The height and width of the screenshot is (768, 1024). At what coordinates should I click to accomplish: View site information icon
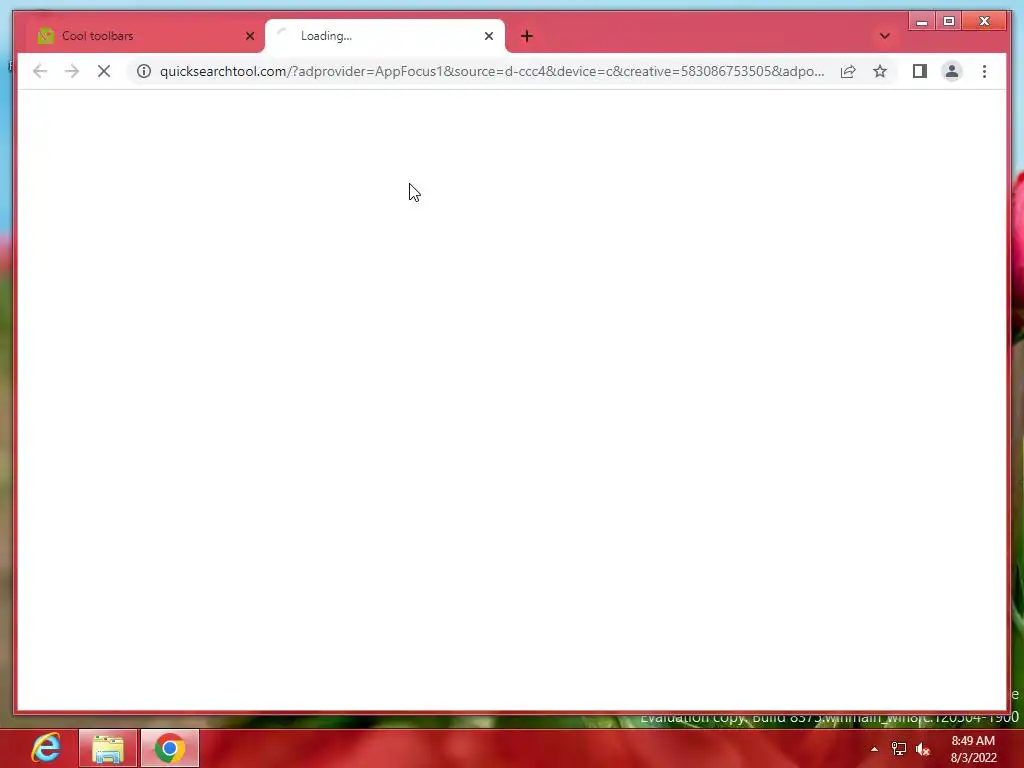[x=144, y=71]
